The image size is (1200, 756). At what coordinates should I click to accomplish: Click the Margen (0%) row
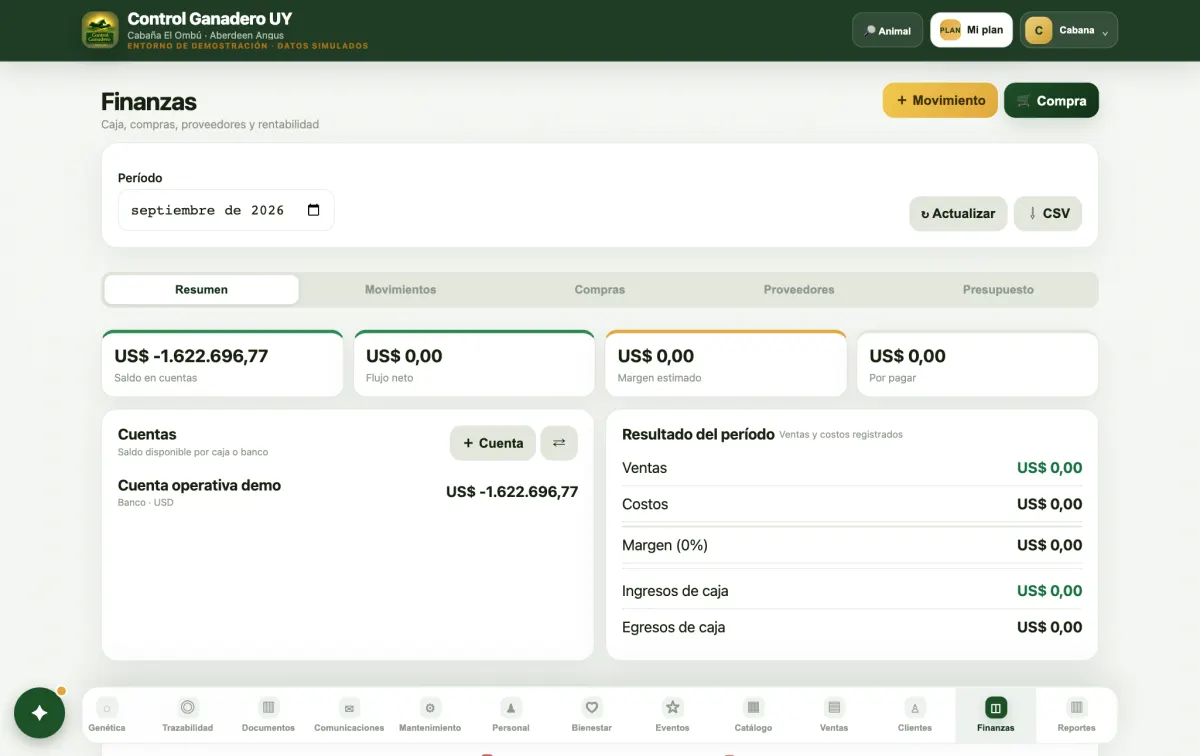click(x=852, y=545)
